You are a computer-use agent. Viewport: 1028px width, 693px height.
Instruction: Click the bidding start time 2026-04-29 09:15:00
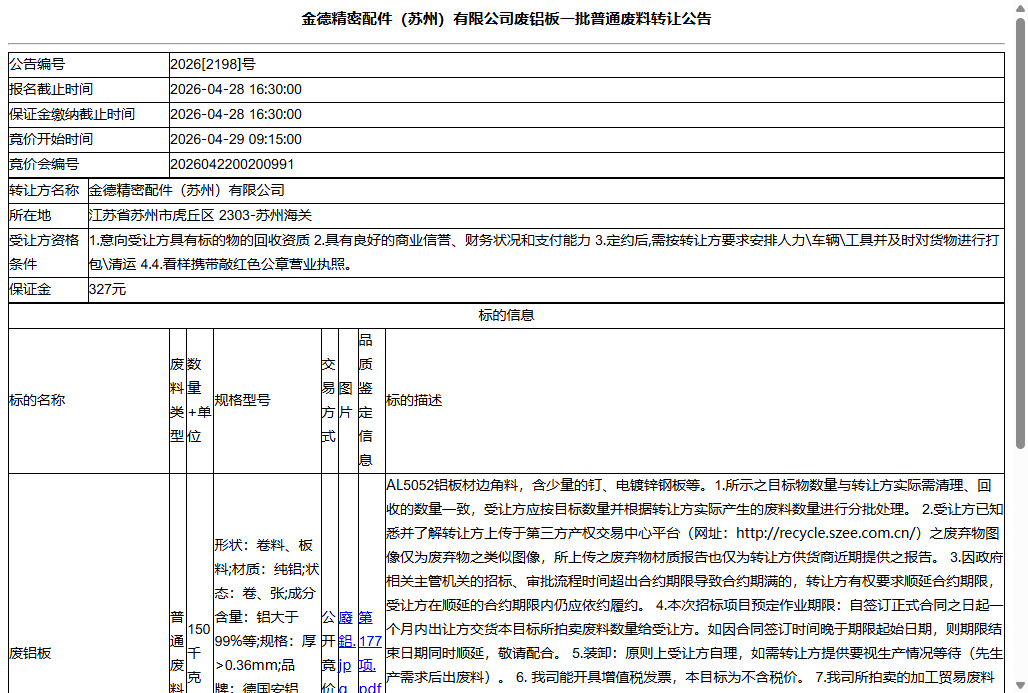[x=236, y=139]
